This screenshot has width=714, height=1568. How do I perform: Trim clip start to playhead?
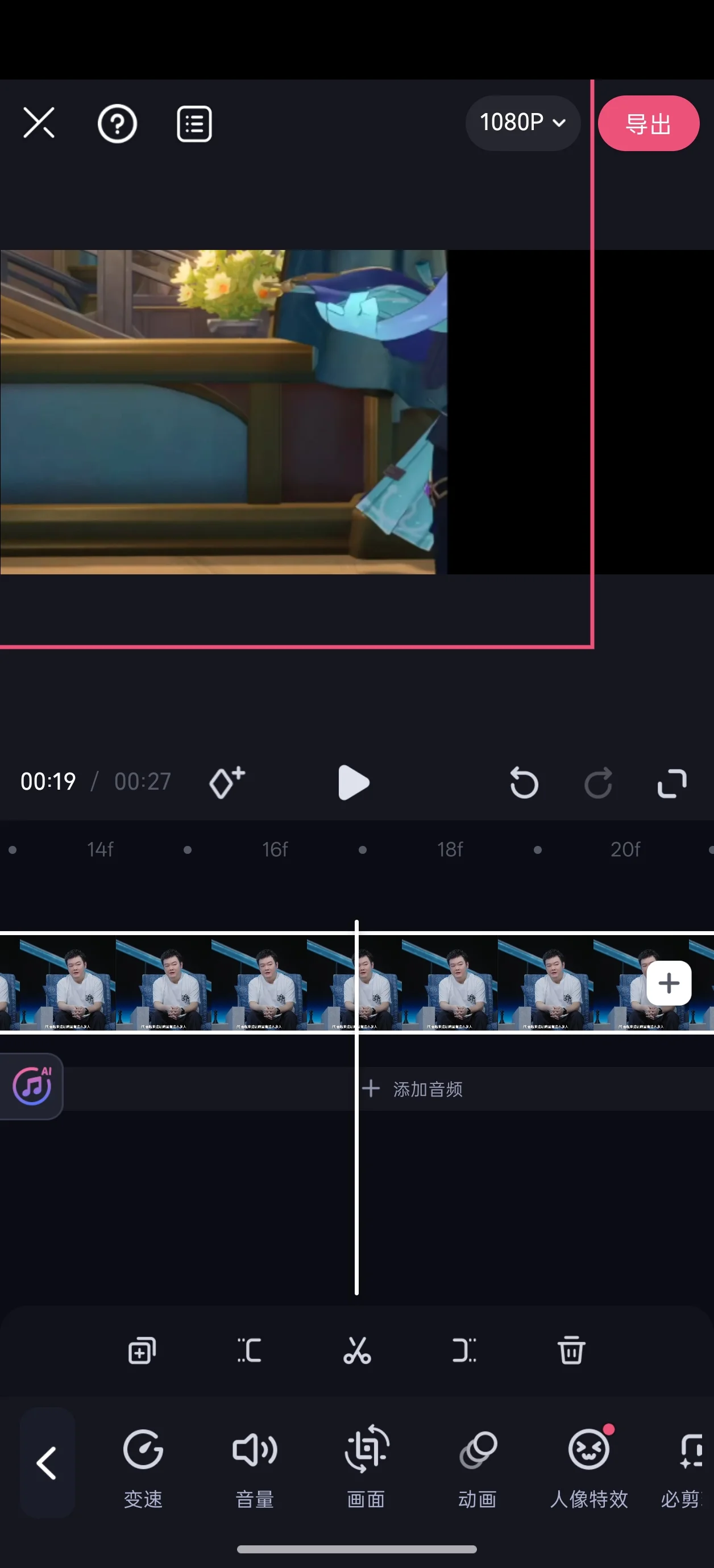point(249,1351)
